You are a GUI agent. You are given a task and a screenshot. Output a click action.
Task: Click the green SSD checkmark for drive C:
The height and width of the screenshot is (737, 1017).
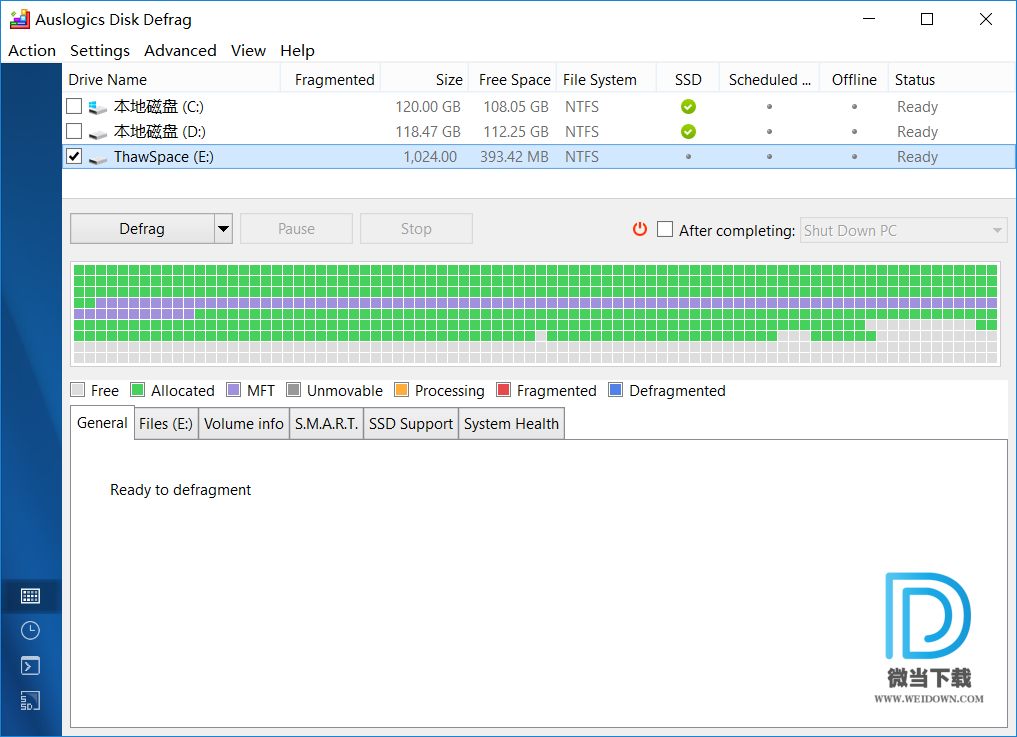coord(688,106)
